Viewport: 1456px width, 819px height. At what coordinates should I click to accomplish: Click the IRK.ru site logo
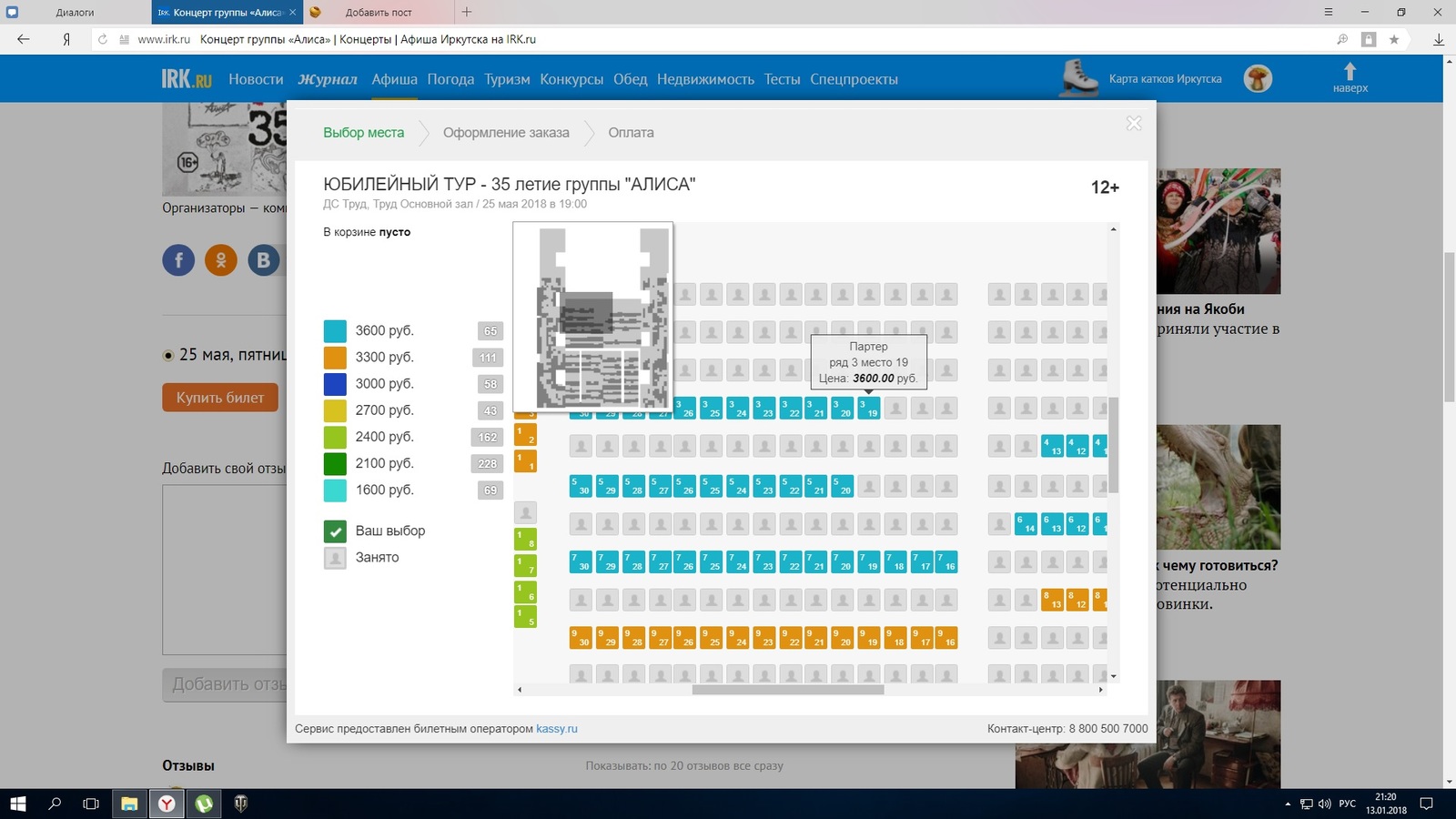click(x=187, y=79)
